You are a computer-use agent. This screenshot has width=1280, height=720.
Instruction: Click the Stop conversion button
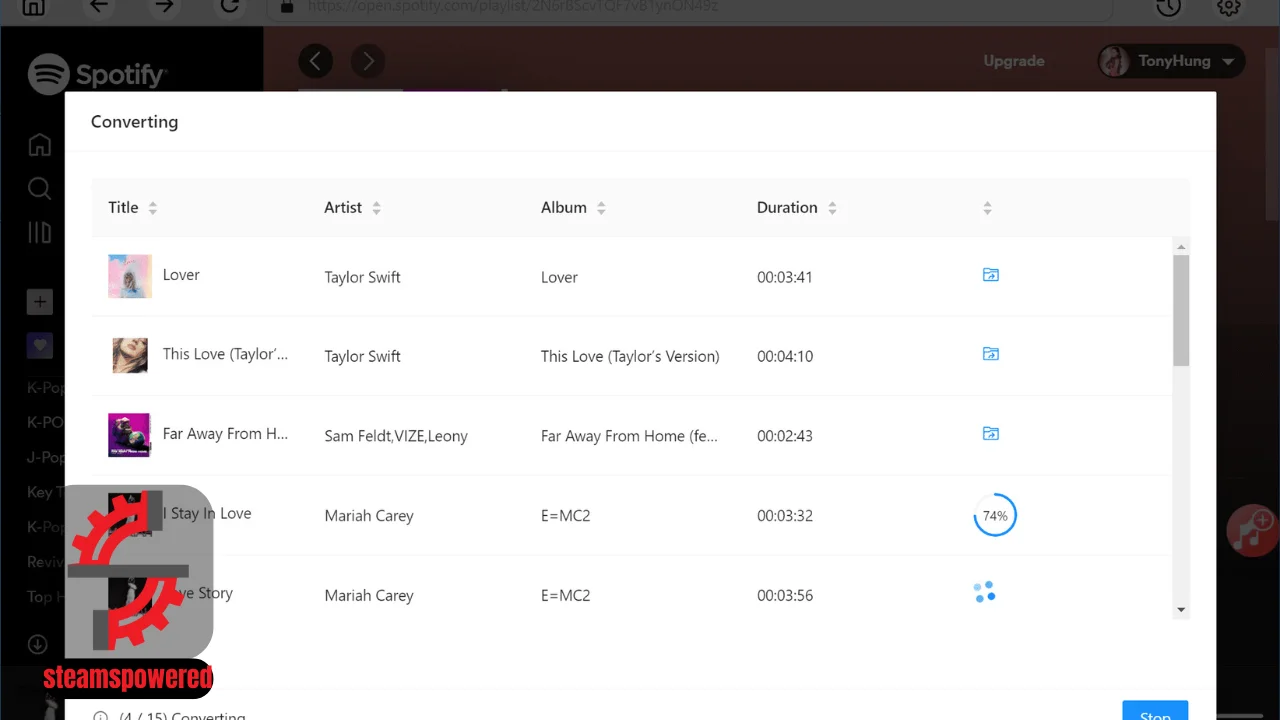coord(1155,710)
